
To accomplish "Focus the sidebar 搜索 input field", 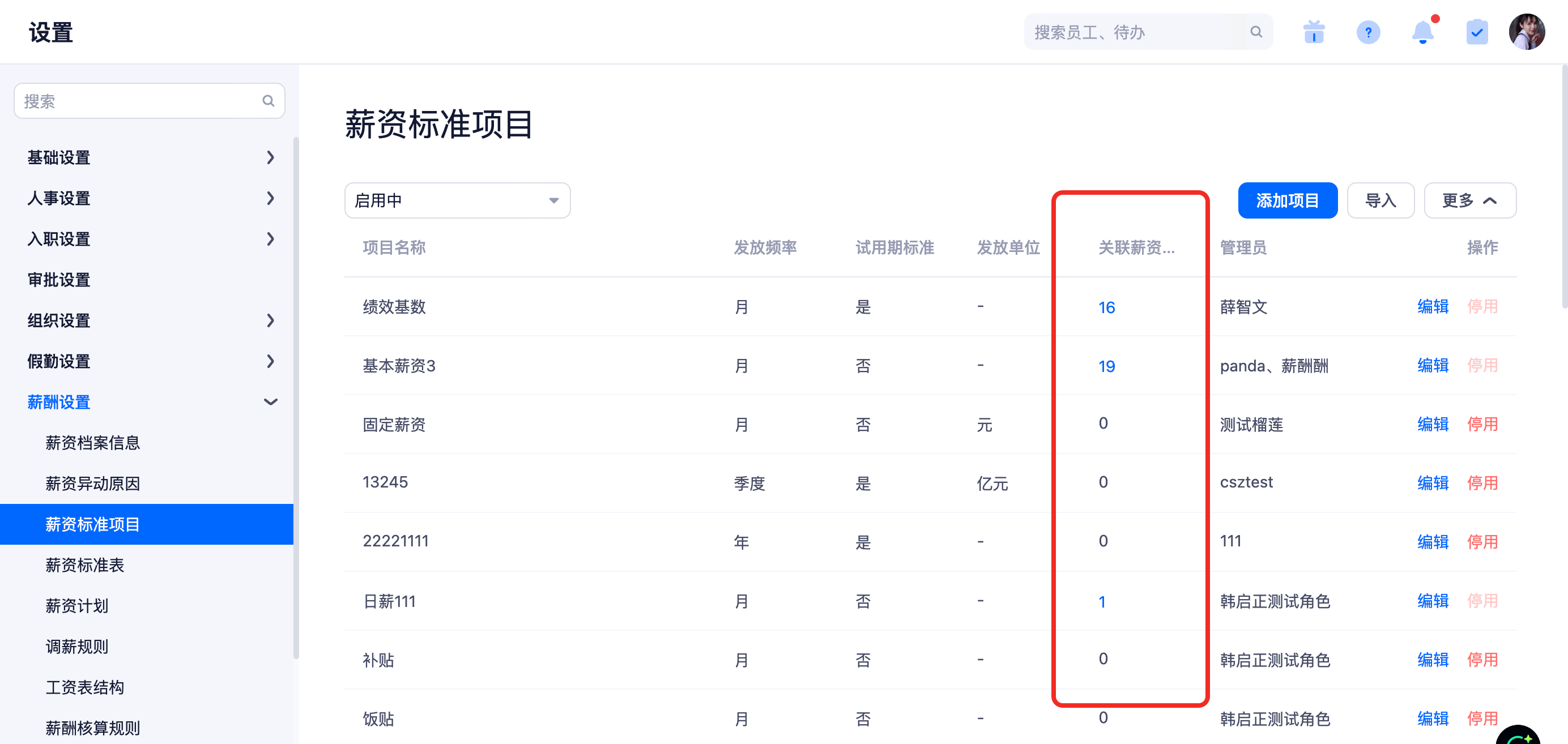I will [x=149, y=101].
